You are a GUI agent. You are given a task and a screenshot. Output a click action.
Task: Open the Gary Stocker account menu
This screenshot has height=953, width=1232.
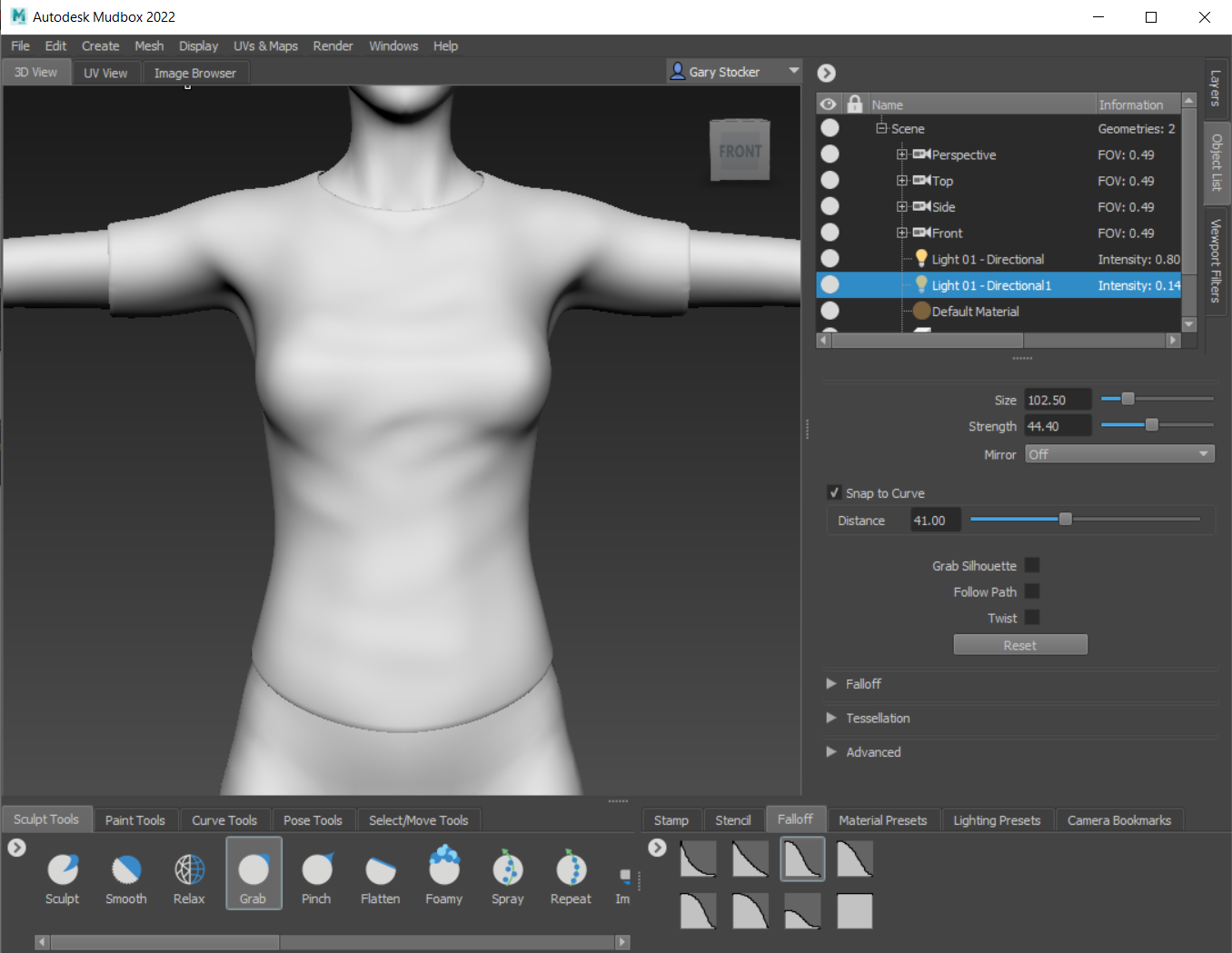point(734,72)
